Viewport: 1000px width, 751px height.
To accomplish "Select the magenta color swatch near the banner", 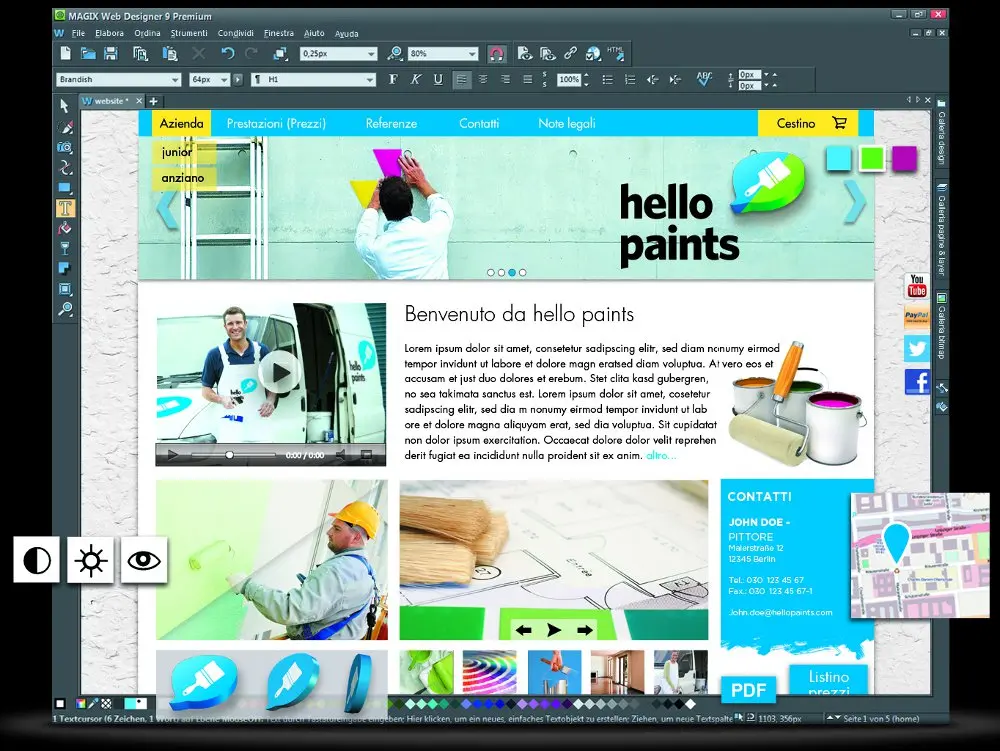I will (x=903, y=157).
